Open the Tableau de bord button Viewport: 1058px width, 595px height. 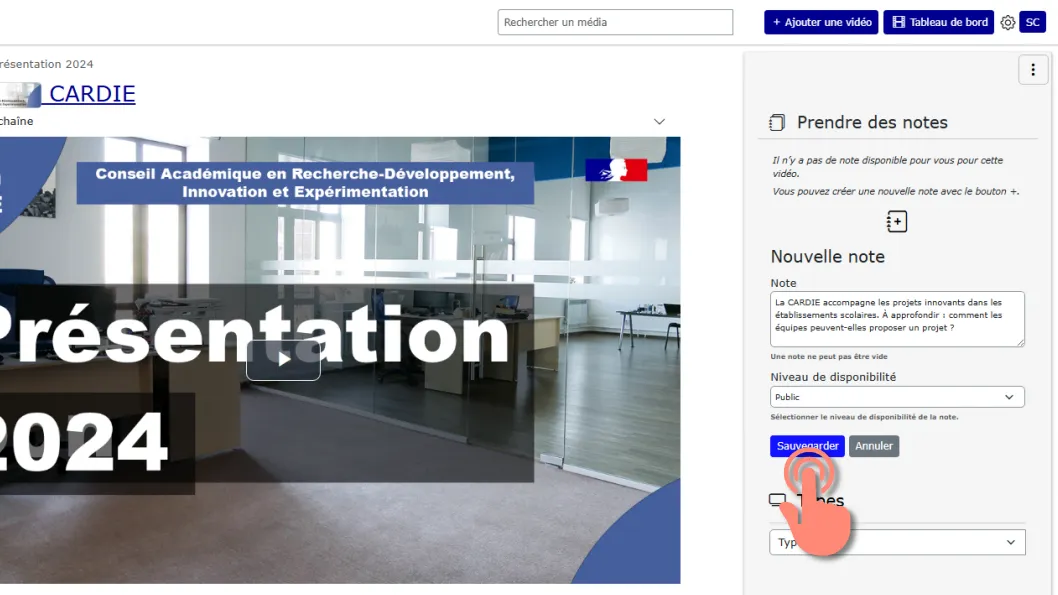[x=939, y=22]
